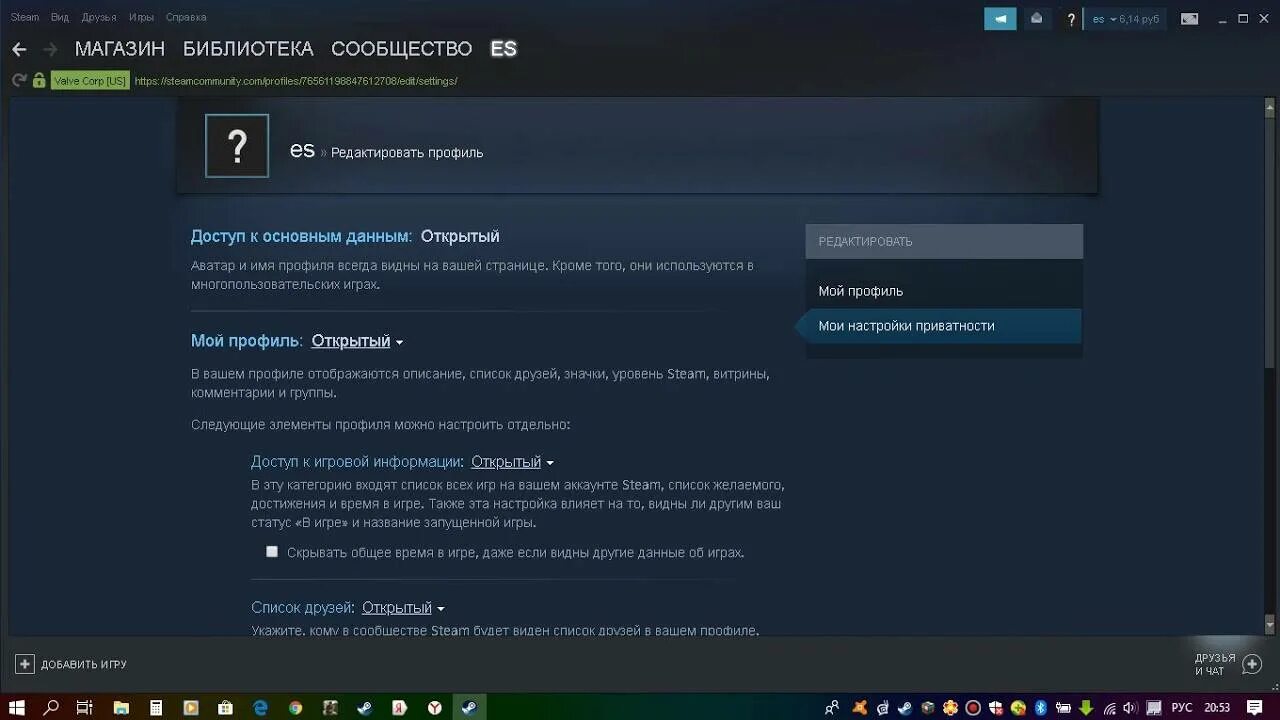Open File Explorer from the taskbar
Image resolution: width=1280 pixels, height=720 pixels.
tap(121, 707)
